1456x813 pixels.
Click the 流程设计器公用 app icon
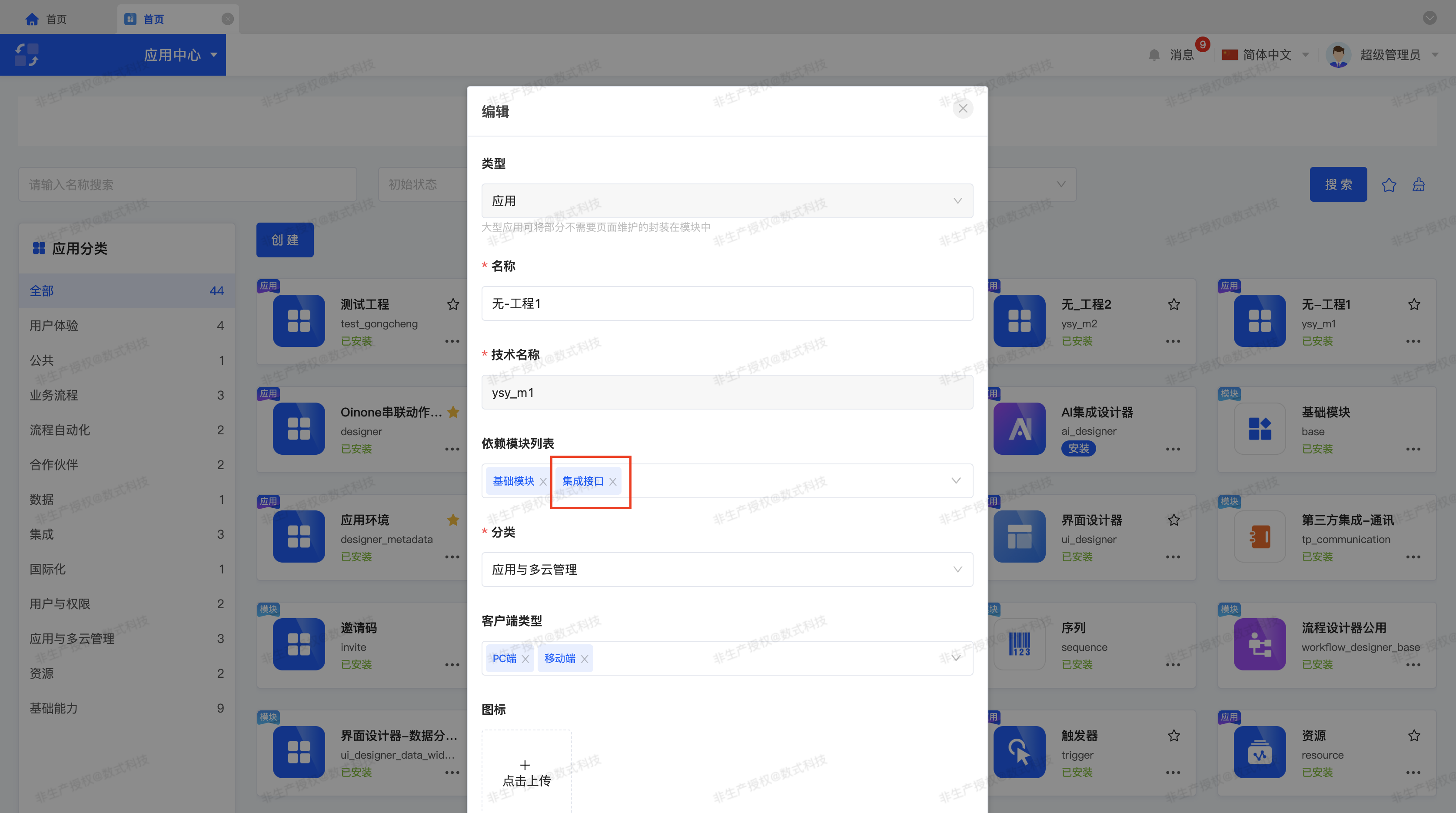[1260, 644]
